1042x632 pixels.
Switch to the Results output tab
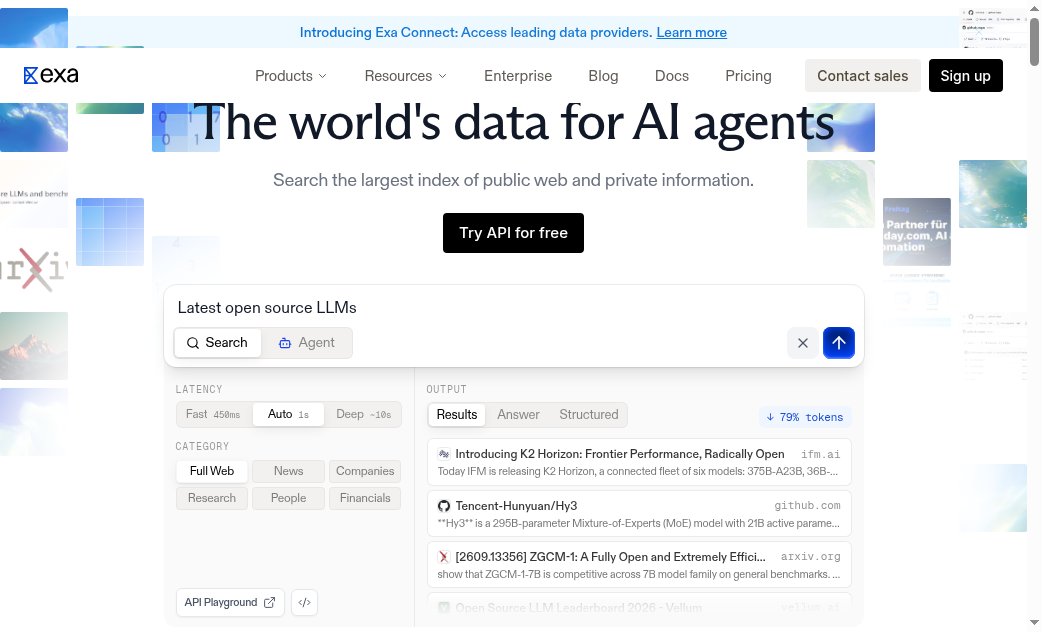click(x=457, y=415)
